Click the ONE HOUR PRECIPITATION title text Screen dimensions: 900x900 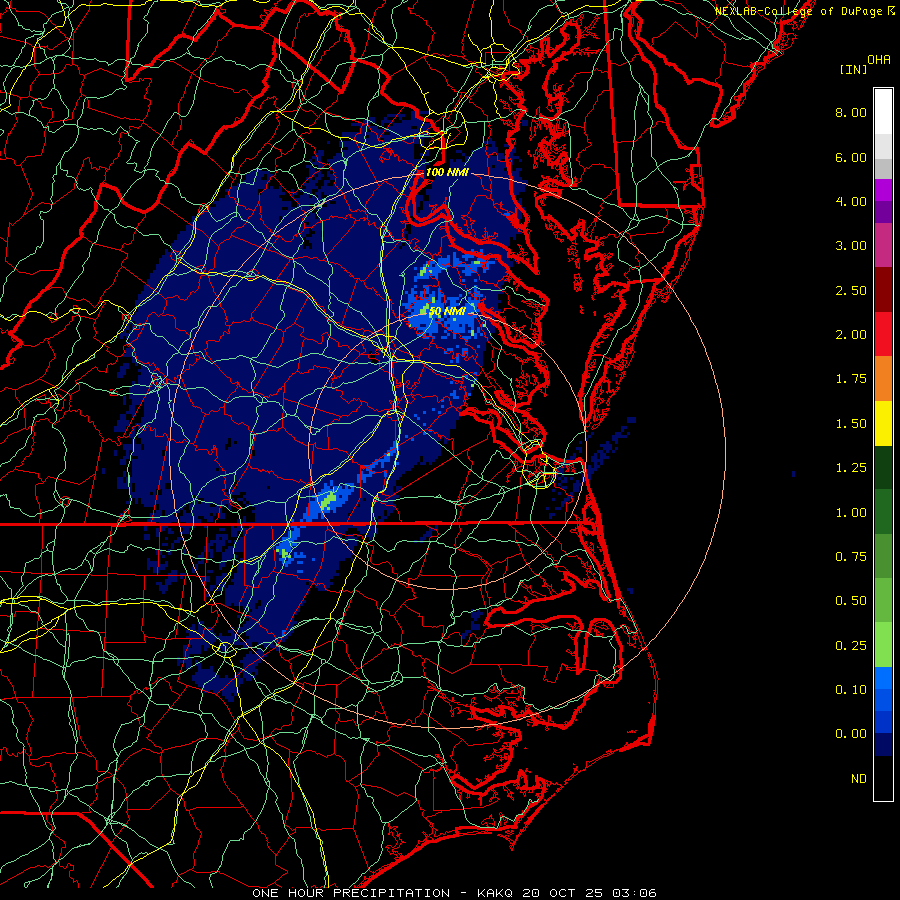point(351,893)
